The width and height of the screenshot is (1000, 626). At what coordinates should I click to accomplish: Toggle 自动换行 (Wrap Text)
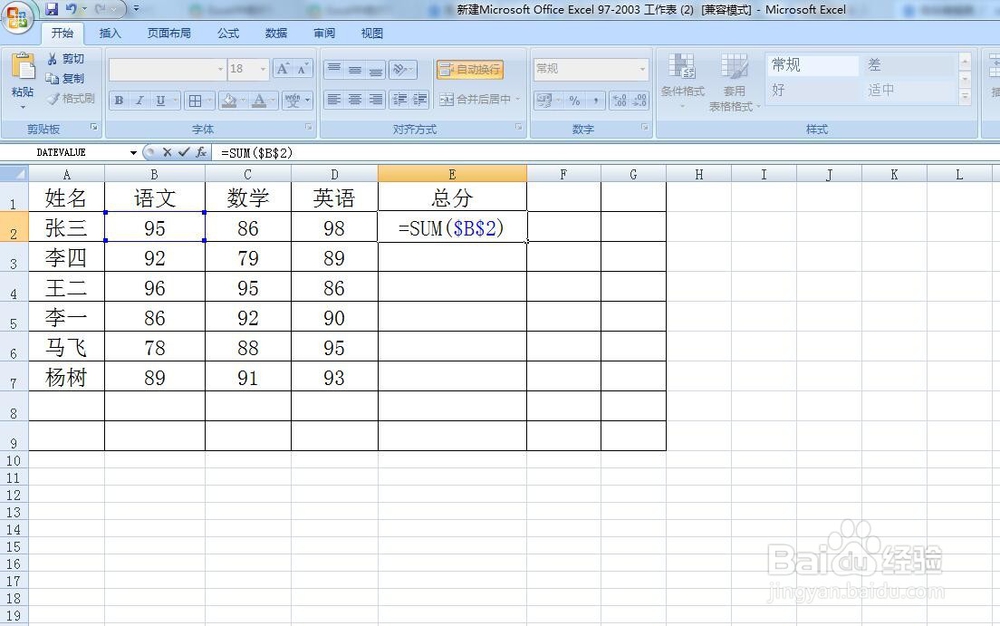point(470,69)
